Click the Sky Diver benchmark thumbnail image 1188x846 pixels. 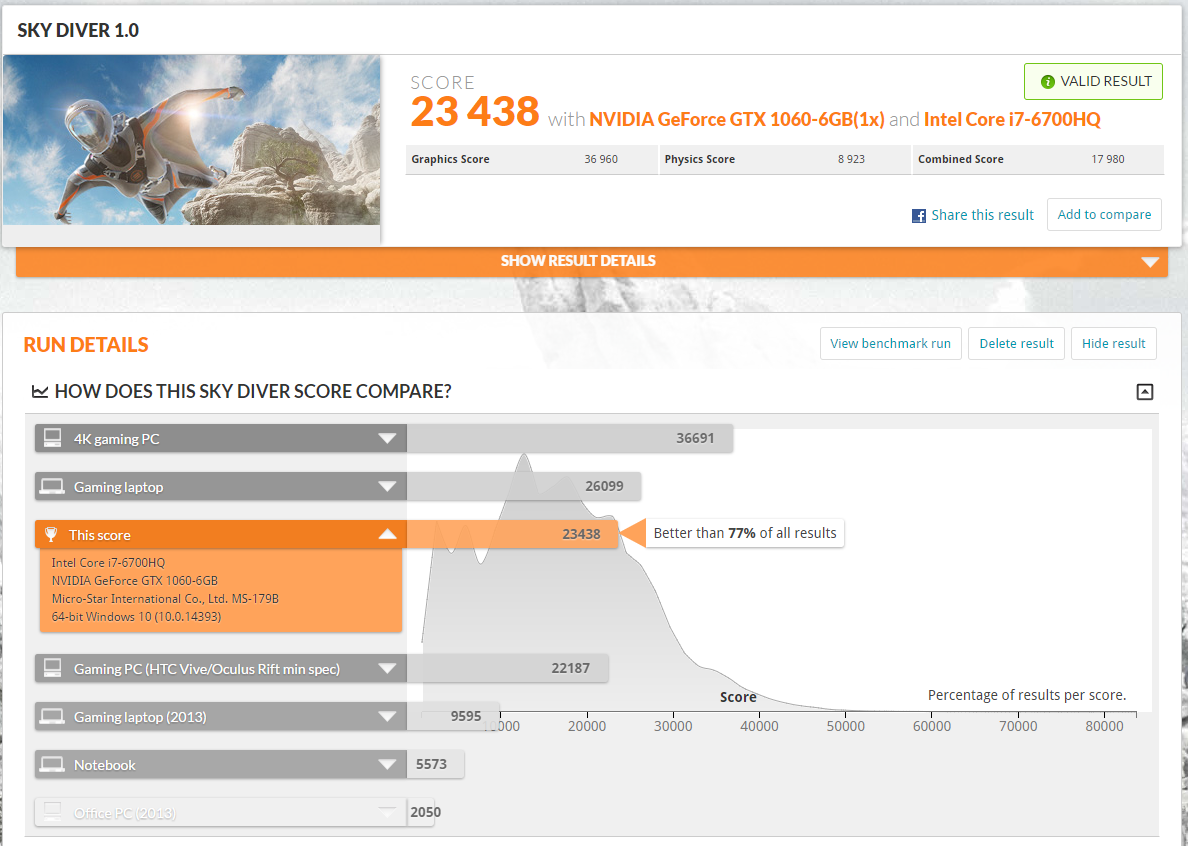192,139
